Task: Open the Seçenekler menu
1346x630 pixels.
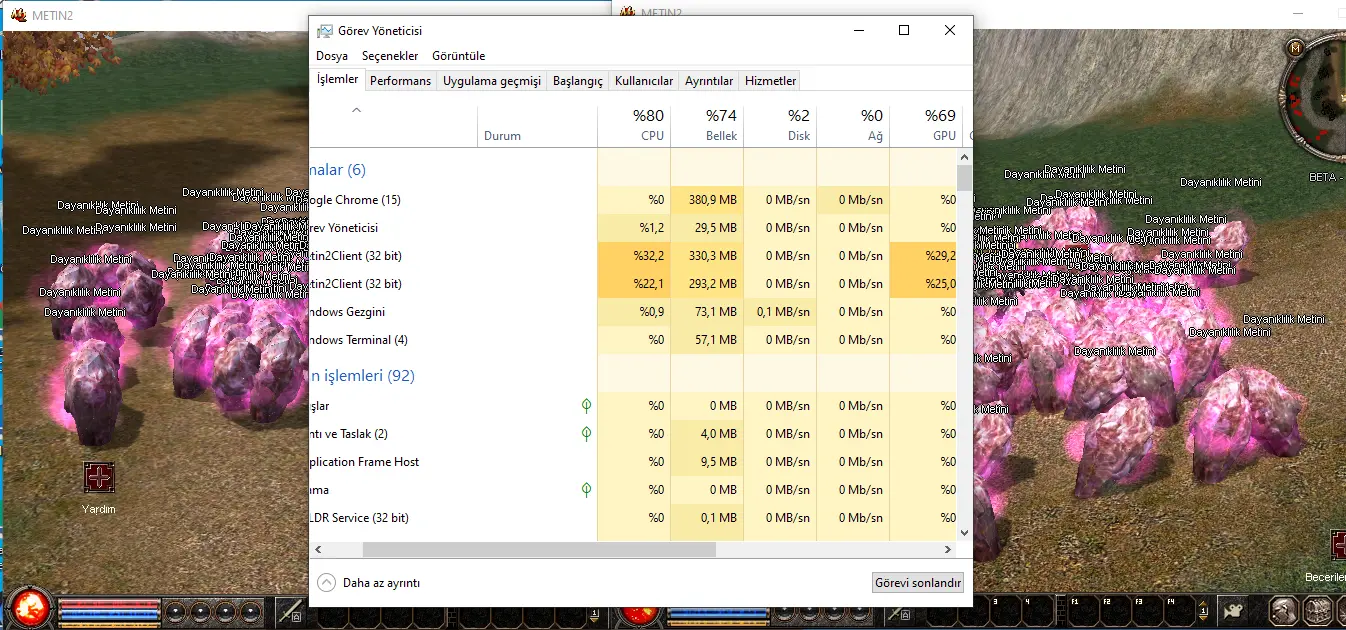Action: [390, 56]
